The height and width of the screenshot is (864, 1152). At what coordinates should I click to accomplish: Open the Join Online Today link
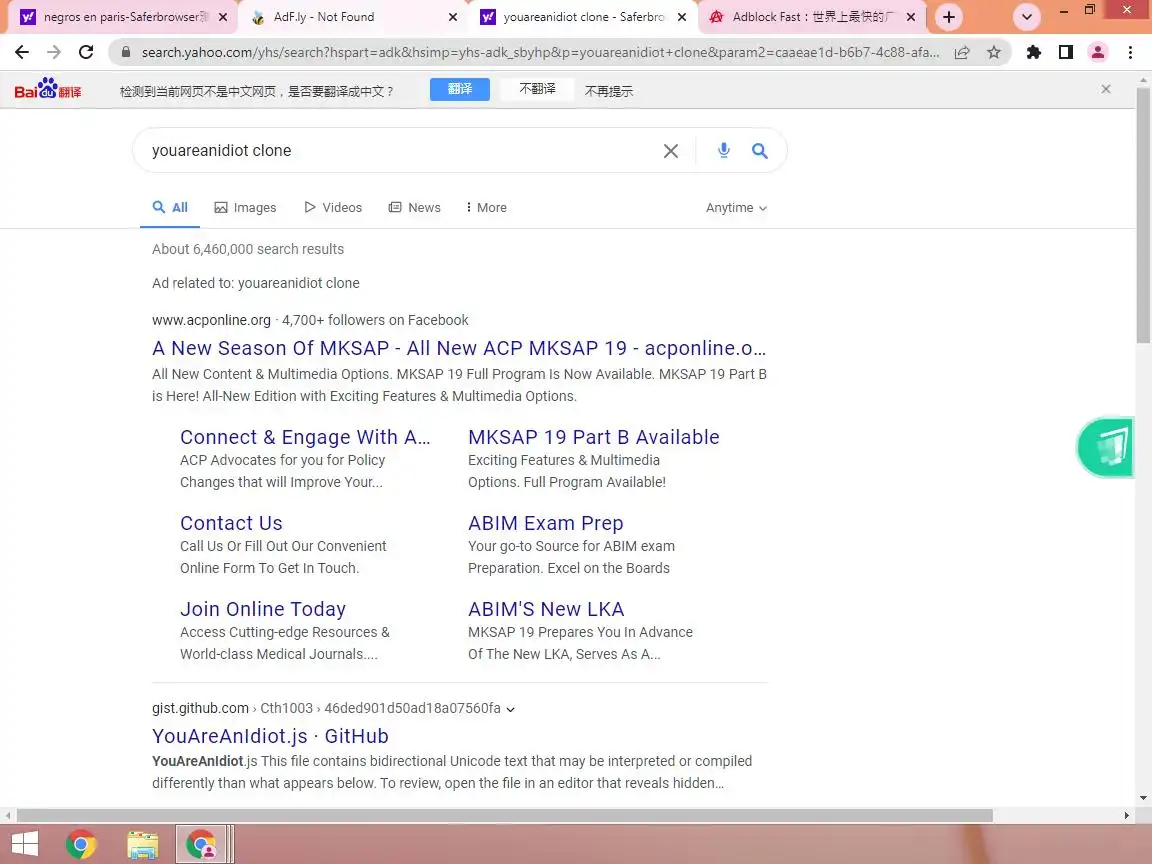tap(263, 609)
